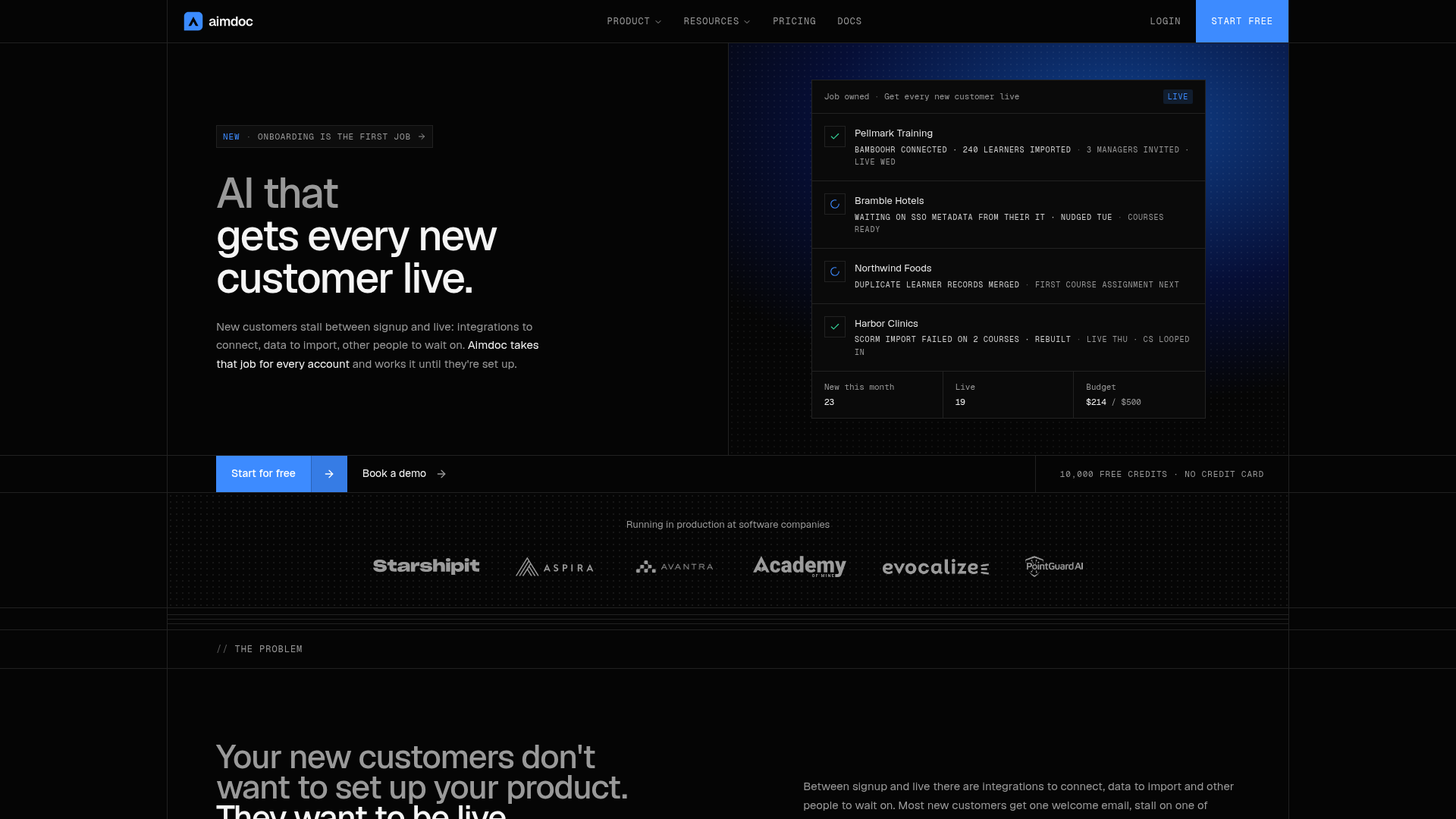
Task: Click the Login link
Action: [x=1165, y=21]
